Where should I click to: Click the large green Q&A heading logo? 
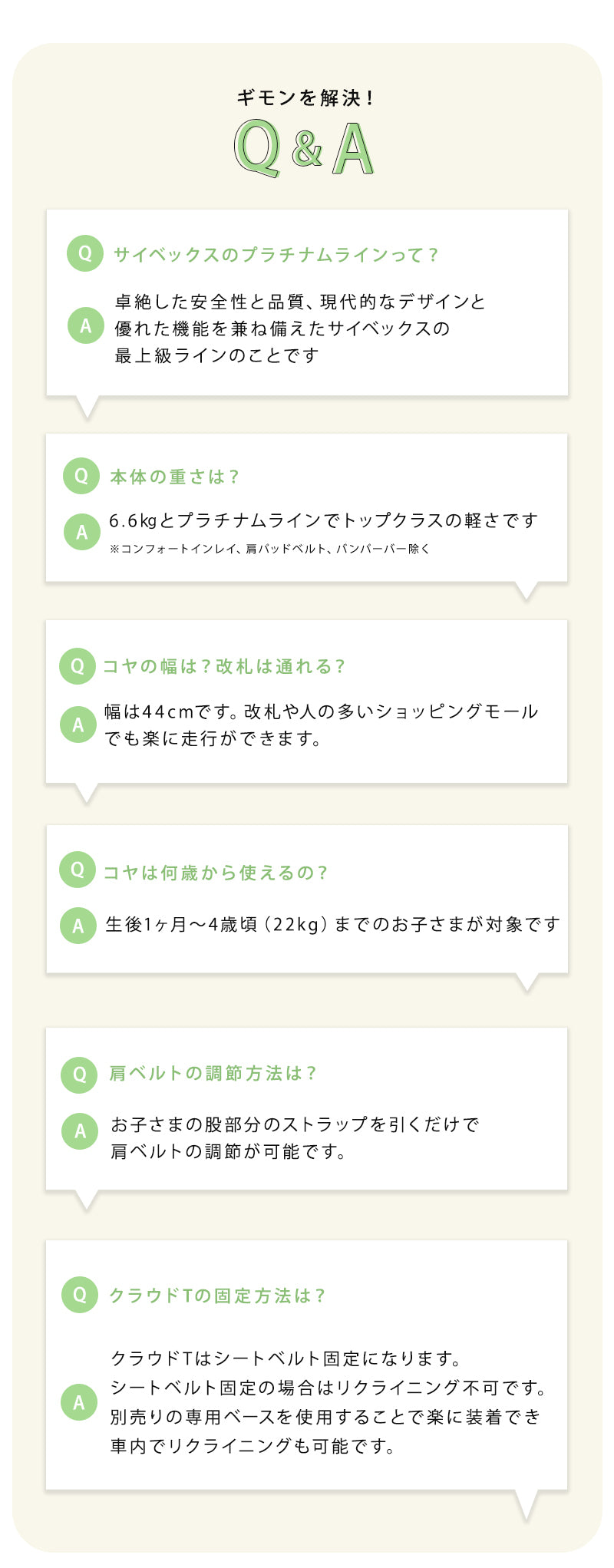[305, 150]
